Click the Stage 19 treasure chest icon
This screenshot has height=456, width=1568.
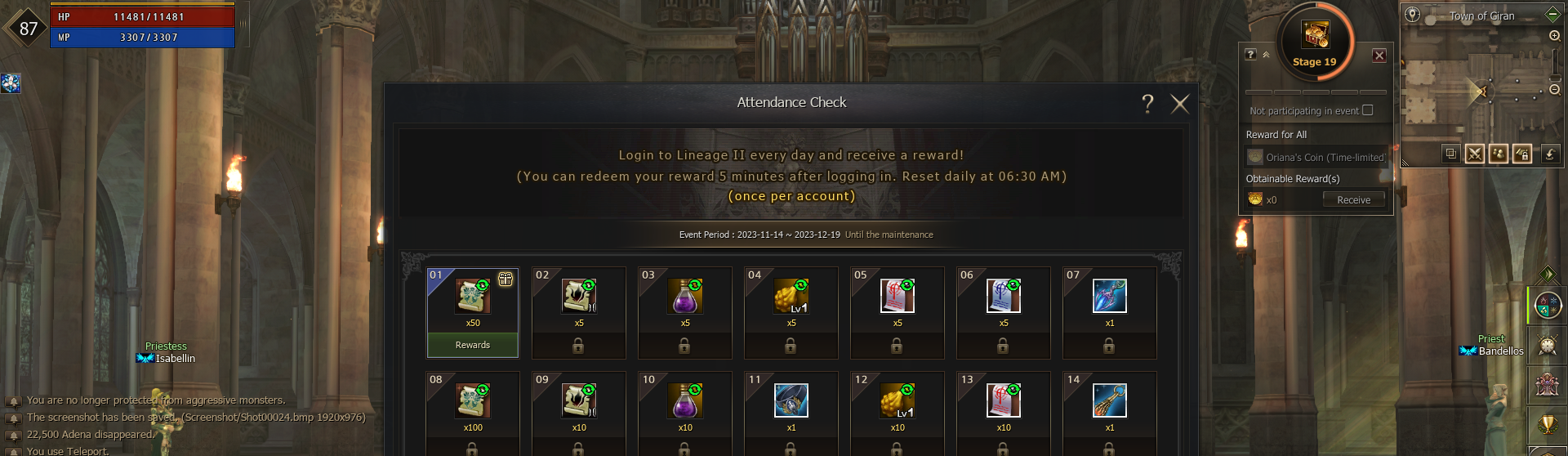coord(1315,35)
